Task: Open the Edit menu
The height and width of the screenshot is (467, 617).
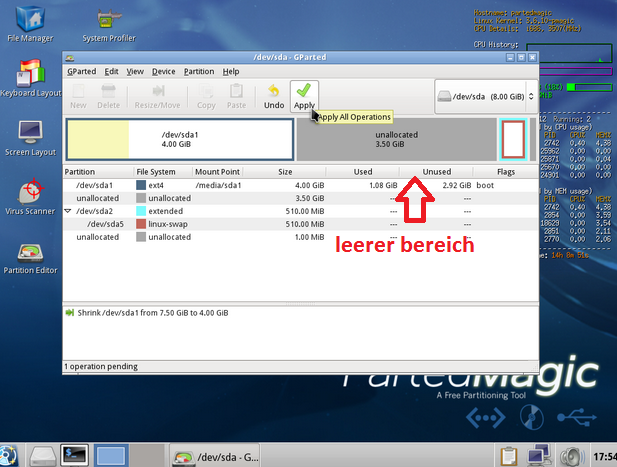Action: (111, 72)
